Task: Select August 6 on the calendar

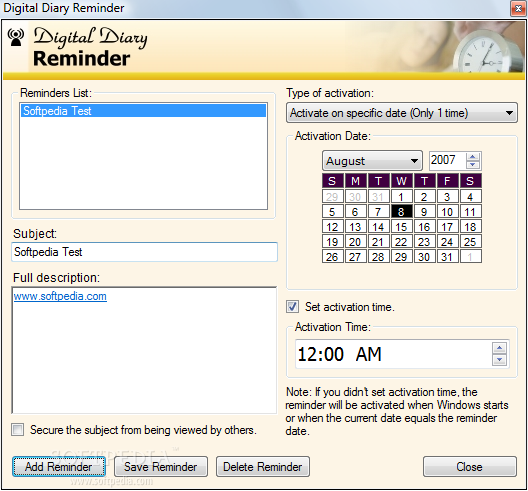Action: (355, 211)
